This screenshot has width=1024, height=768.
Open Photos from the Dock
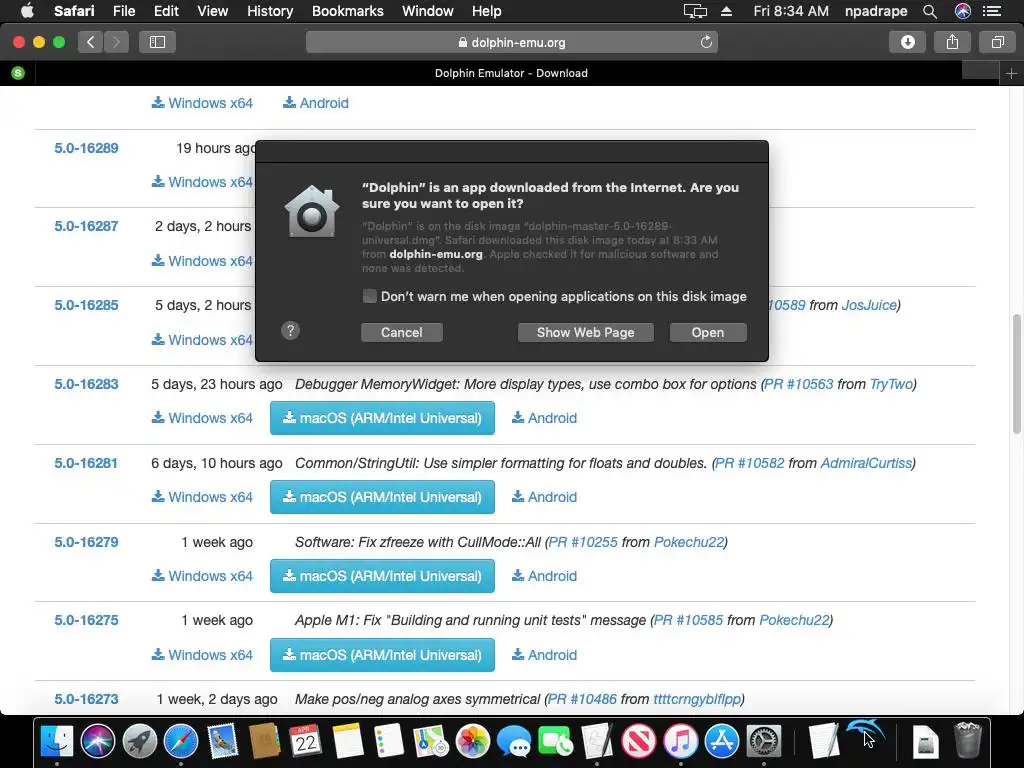point(472,741)
